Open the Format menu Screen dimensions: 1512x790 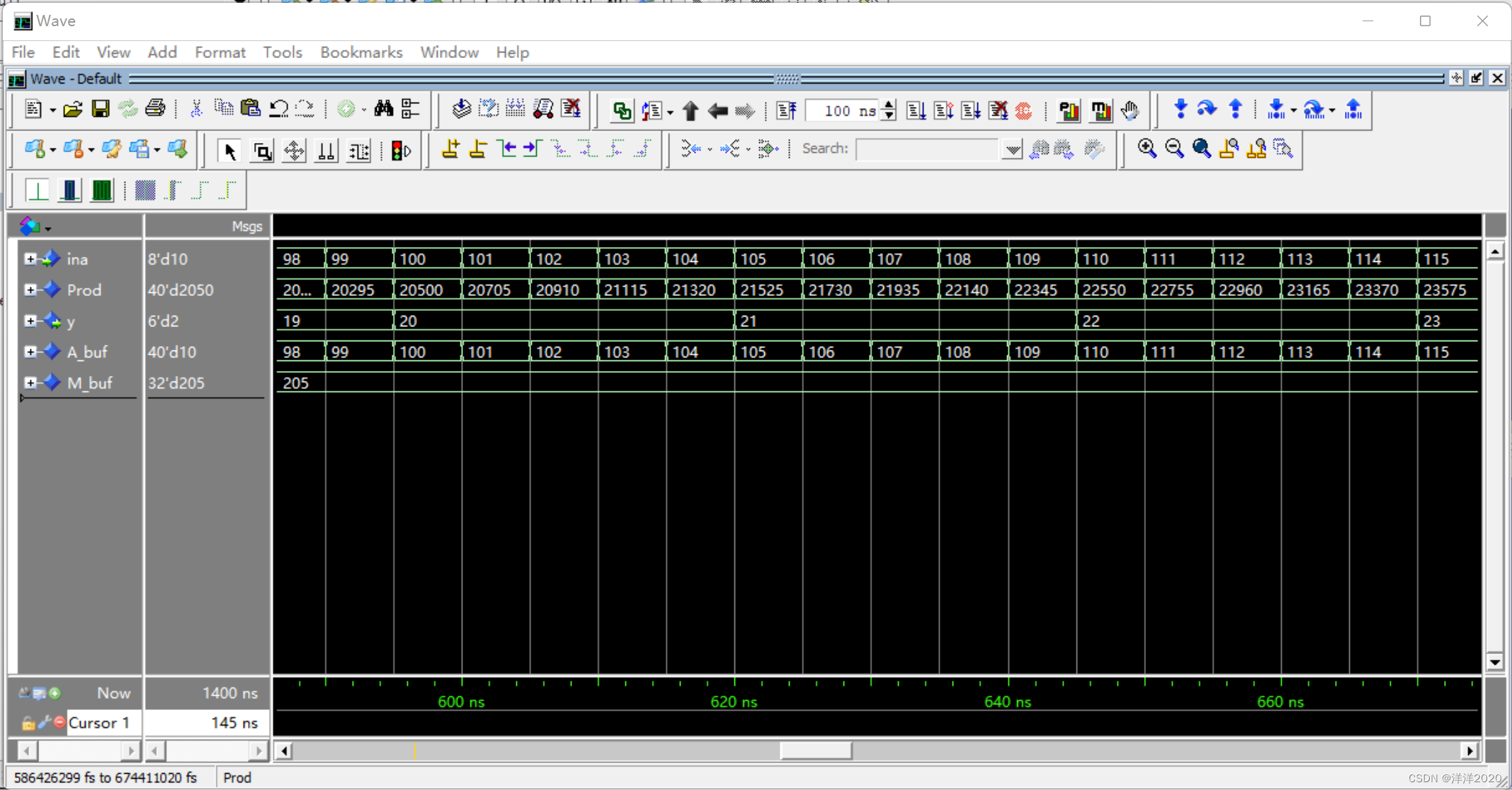pyautogui.click(x=220, y=52)
